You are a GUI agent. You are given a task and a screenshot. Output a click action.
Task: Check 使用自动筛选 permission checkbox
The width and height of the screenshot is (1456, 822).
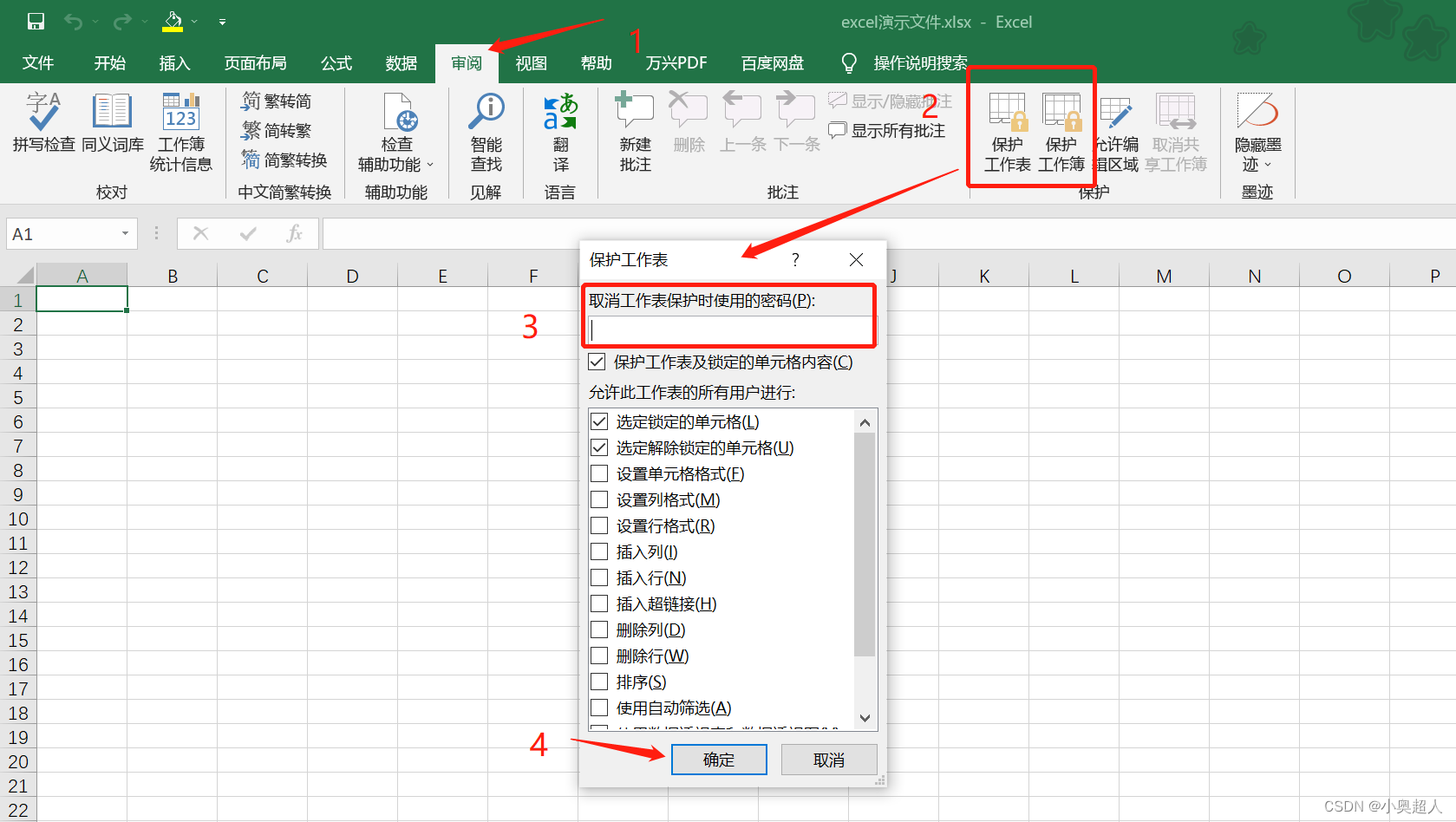click(x=599, y=708)
